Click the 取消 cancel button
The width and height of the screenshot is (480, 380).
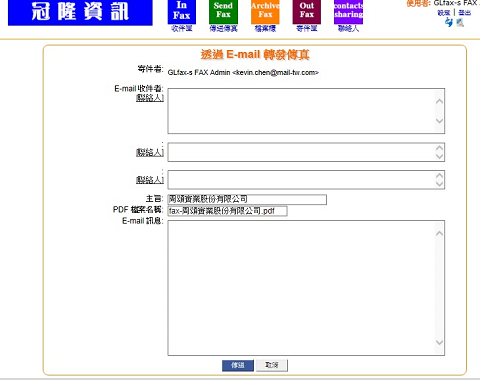pos(272,365)
